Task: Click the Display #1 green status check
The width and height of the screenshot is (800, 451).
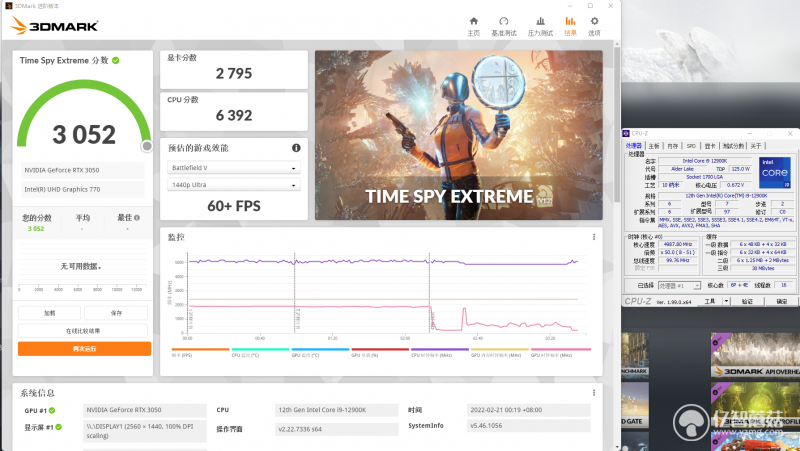Action: [59, 427]
